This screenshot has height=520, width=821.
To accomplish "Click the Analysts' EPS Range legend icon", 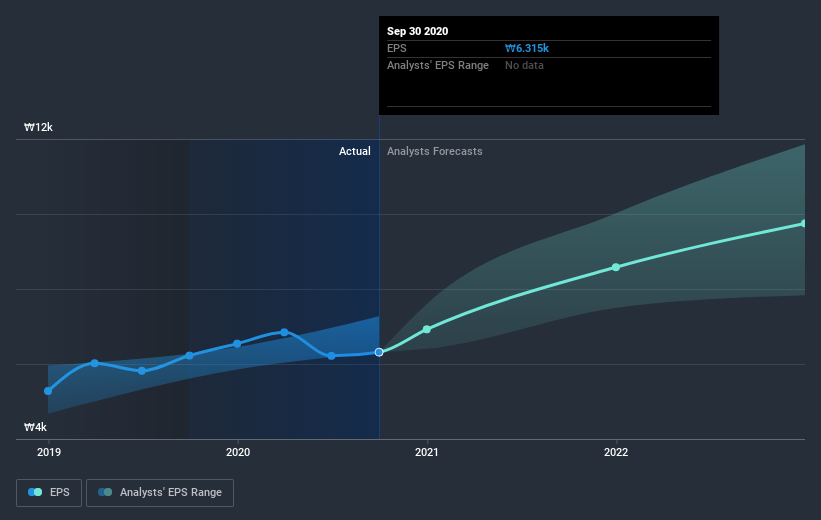I will click(105, 492).
